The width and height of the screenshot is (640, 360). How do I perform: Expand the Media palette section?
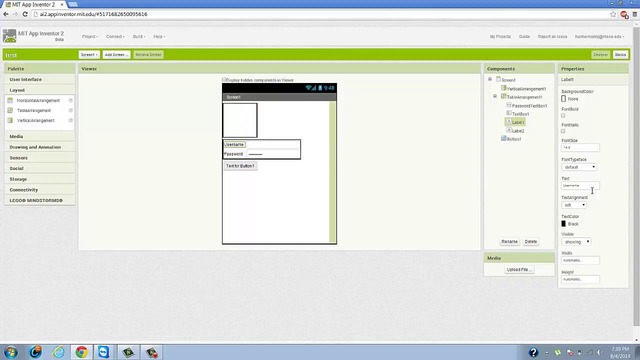tap(40, 136)
